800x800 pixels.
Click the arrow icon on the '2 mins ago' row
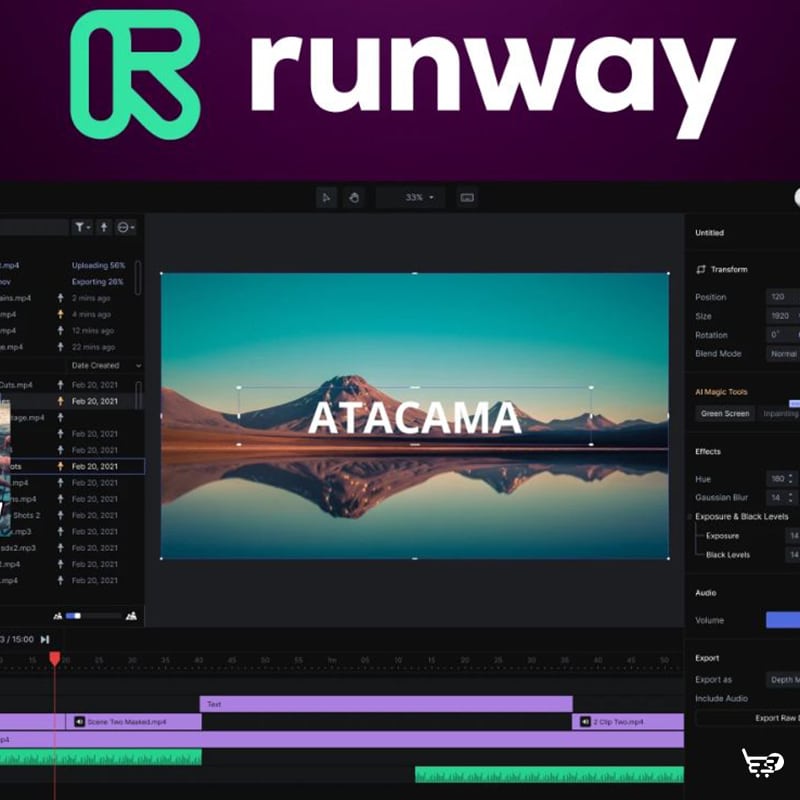[x=60, y=298]
